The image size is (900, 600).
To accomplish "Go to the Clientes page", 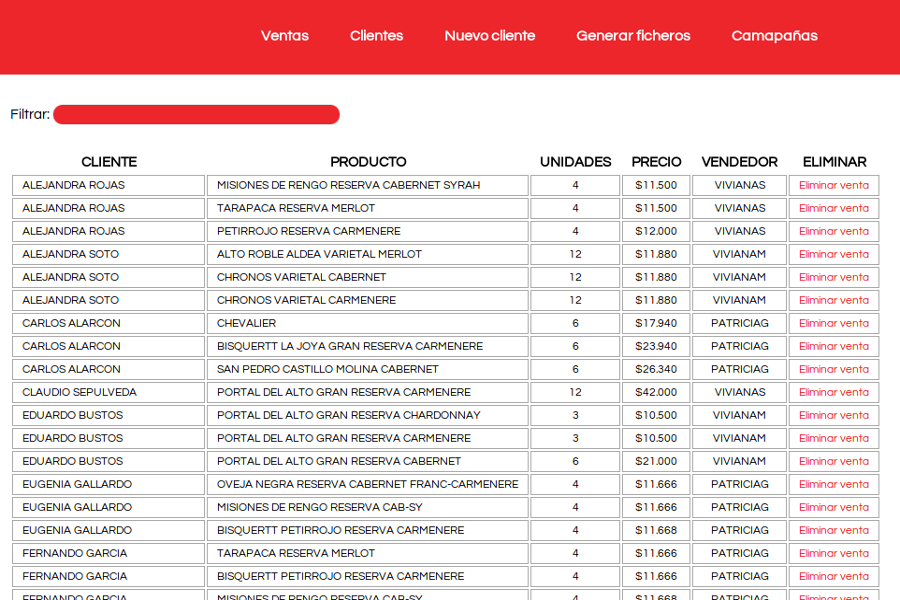I will click(x=376, y=36).
